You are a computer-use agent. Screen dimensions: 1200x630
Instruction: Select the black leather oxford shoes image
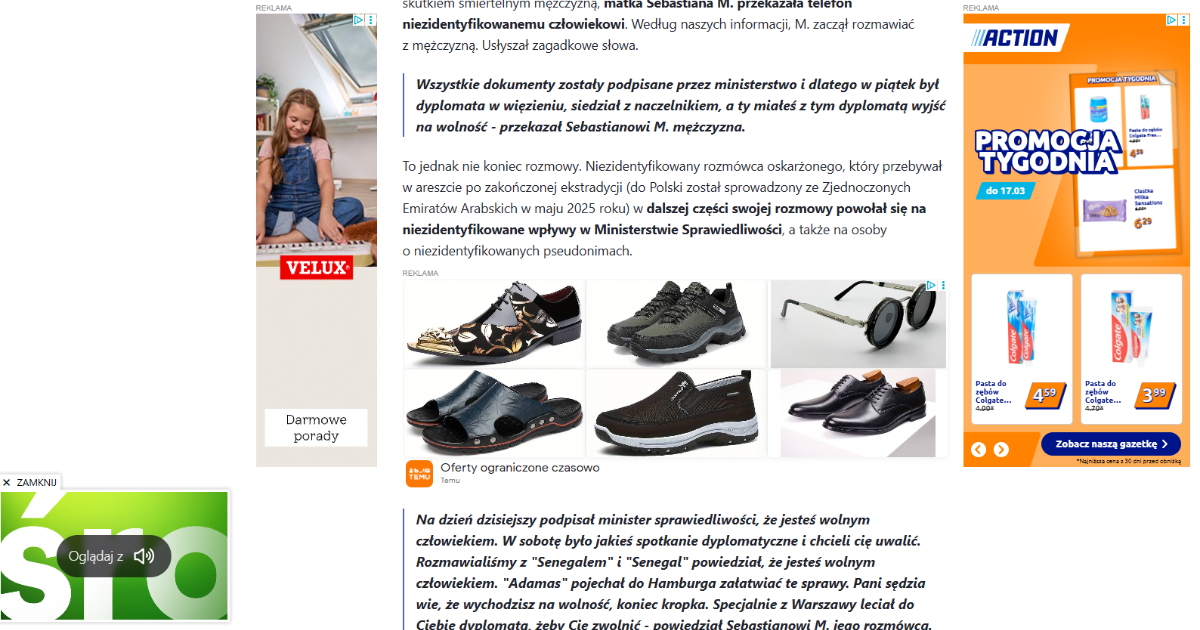[858, 414]
